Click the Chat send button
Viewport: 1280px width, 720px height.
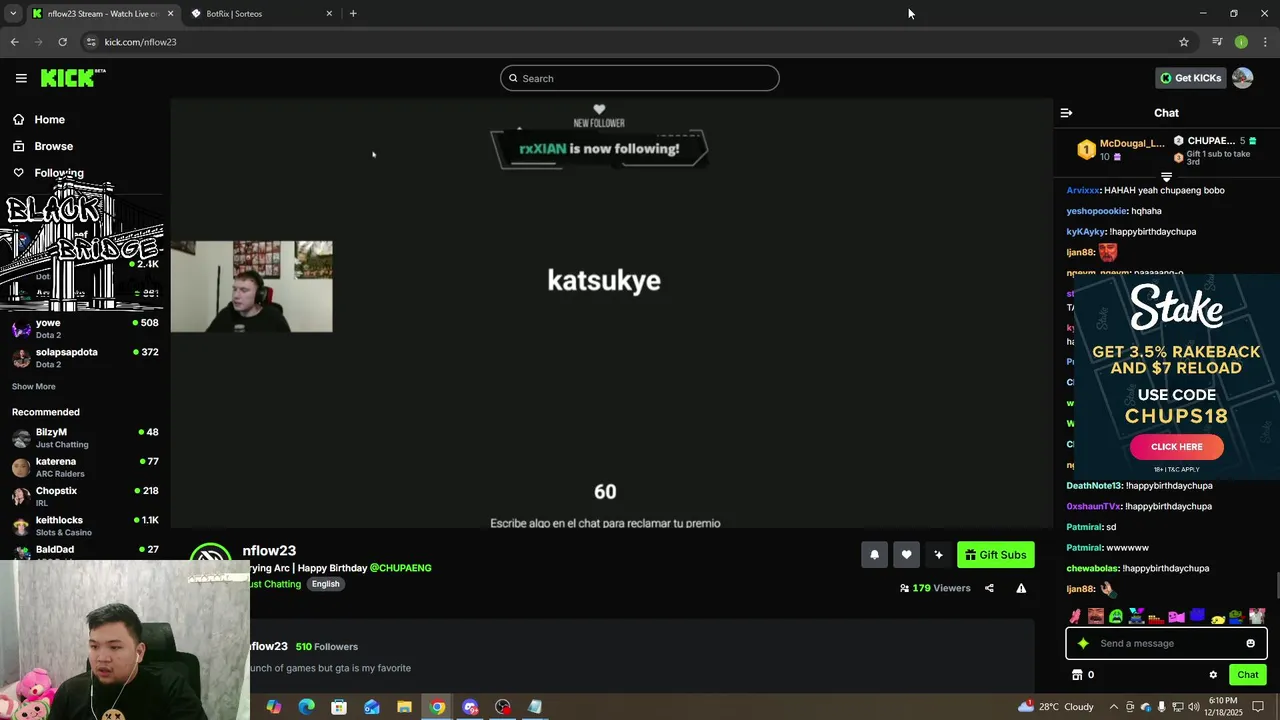[x=1247, y=675]
